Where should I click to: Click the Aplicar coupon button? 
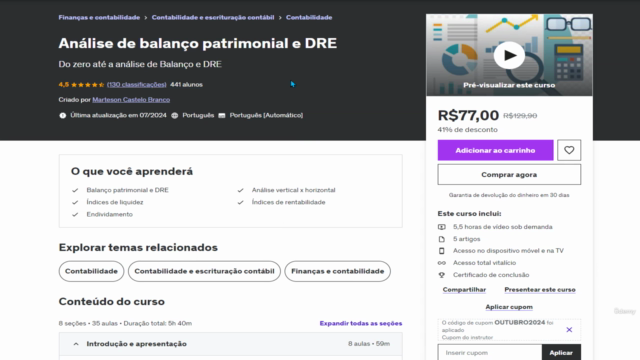click(561, 353)
